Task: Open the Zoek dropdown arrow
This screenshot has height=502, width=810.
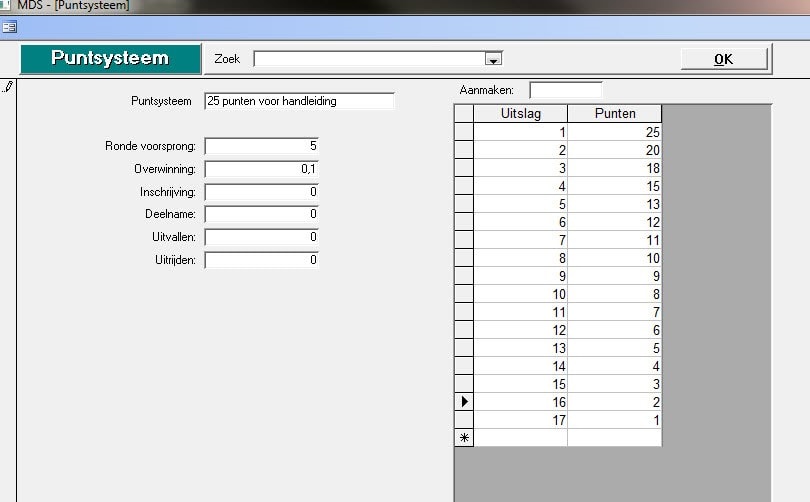Action: [x=493, y=59]
